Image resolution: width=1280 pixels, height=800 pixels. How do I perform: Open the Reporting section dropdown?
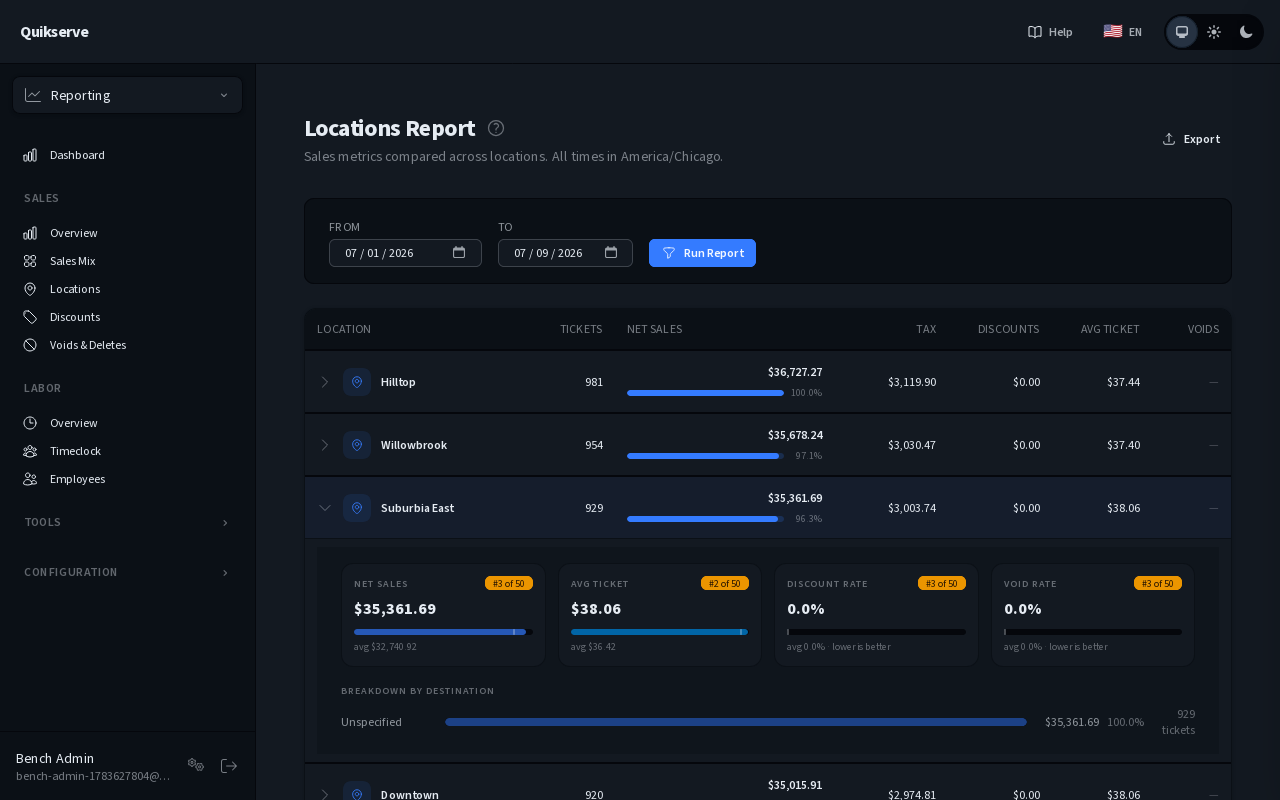(128, 95)
